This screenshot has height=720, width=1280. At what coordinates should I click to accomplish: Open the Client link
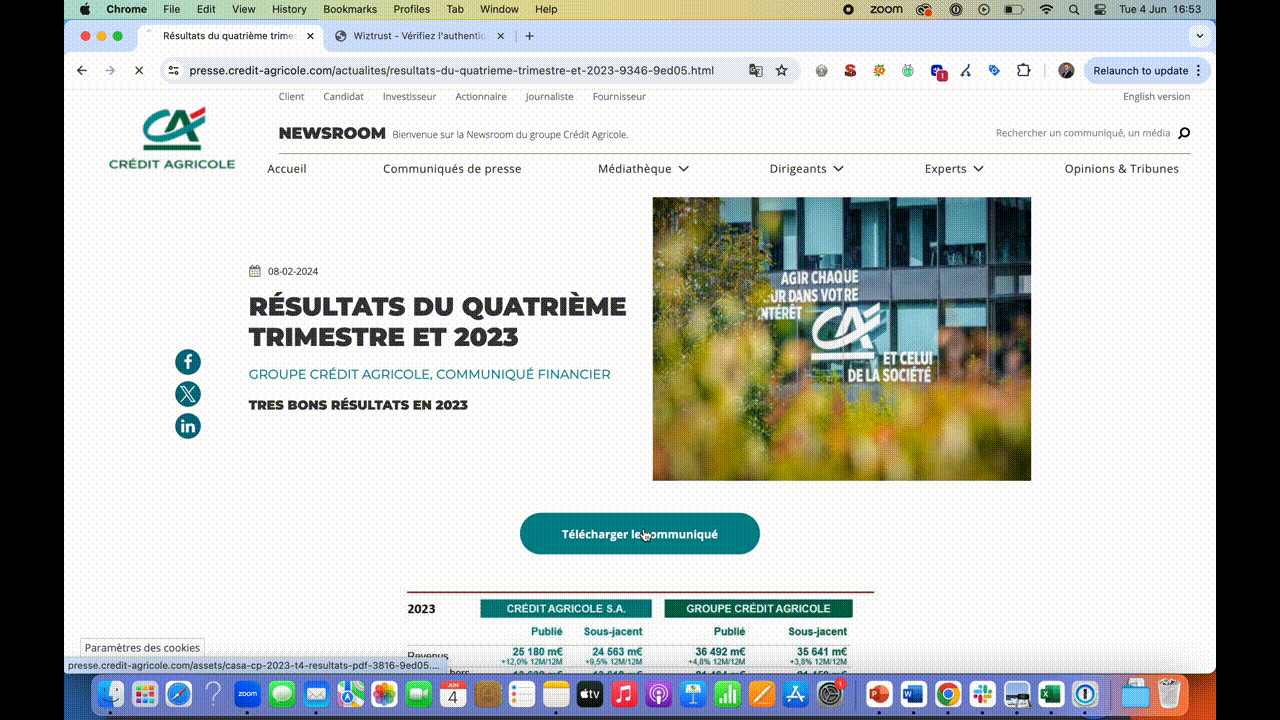tap(291, 97)
